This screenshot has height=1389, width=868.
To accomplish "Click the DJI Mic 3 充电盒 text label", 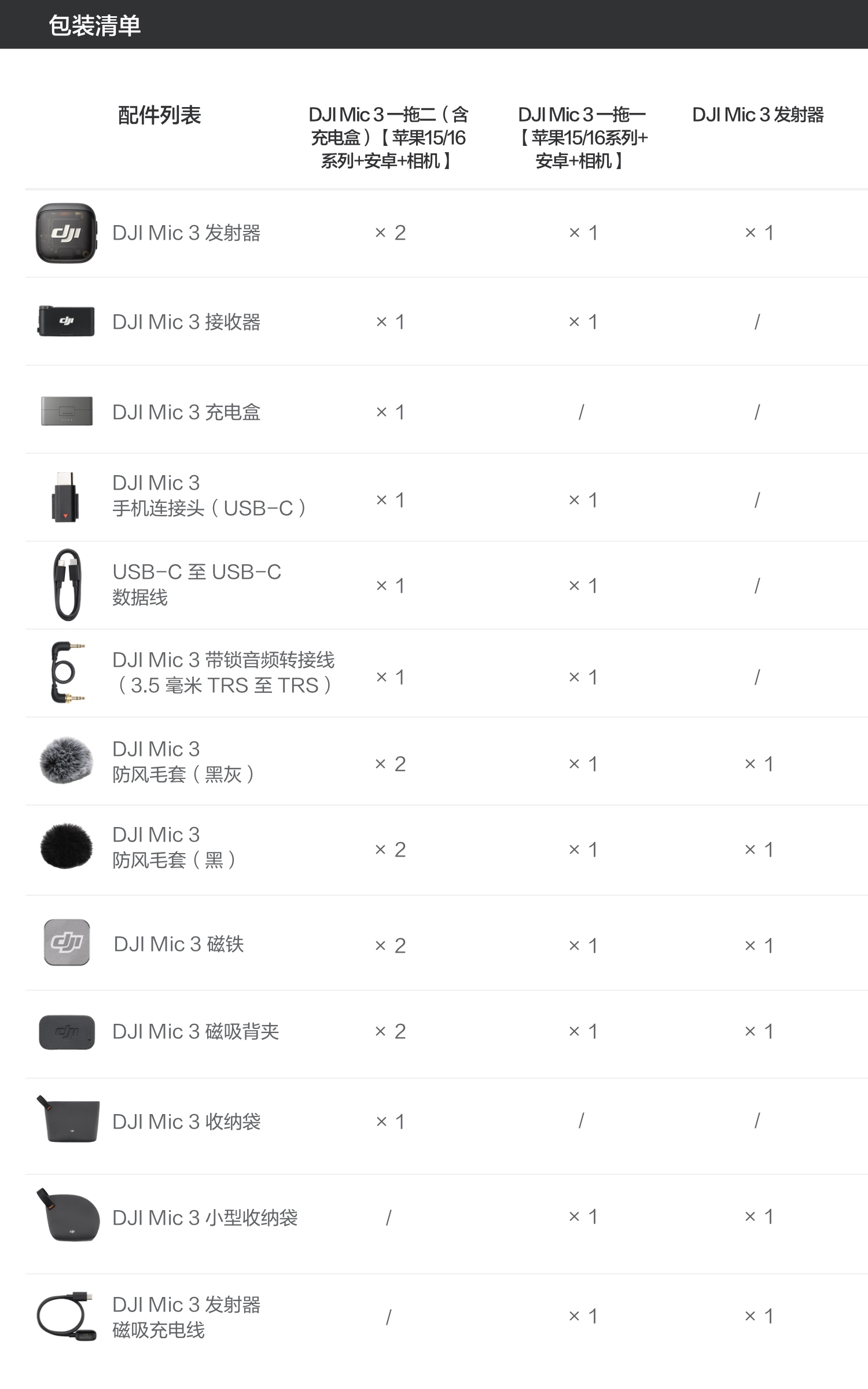I will pyautogui.click(x=186, y=412).
